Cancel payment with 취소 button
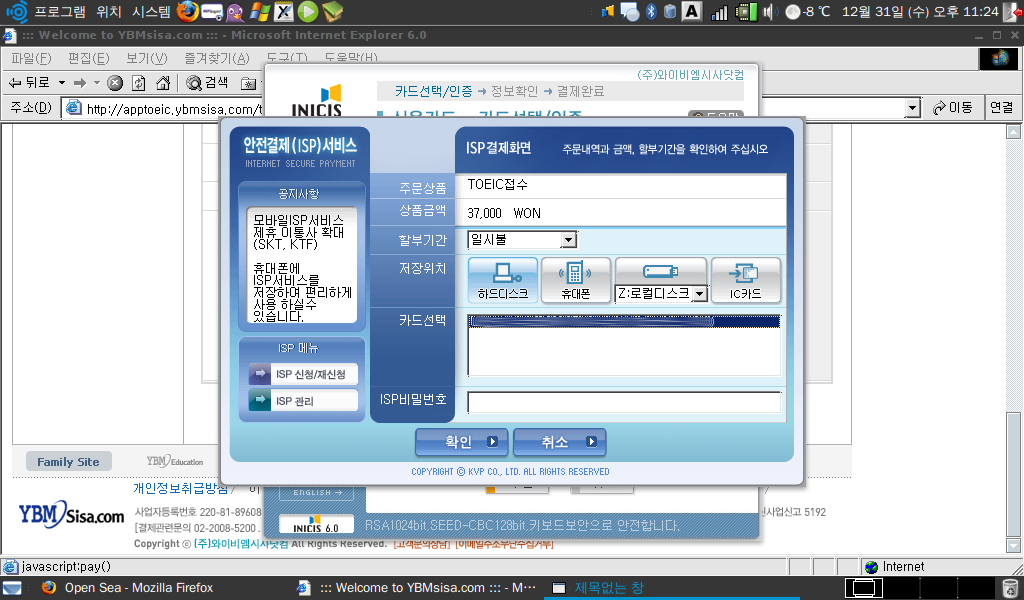 point(560,442)
